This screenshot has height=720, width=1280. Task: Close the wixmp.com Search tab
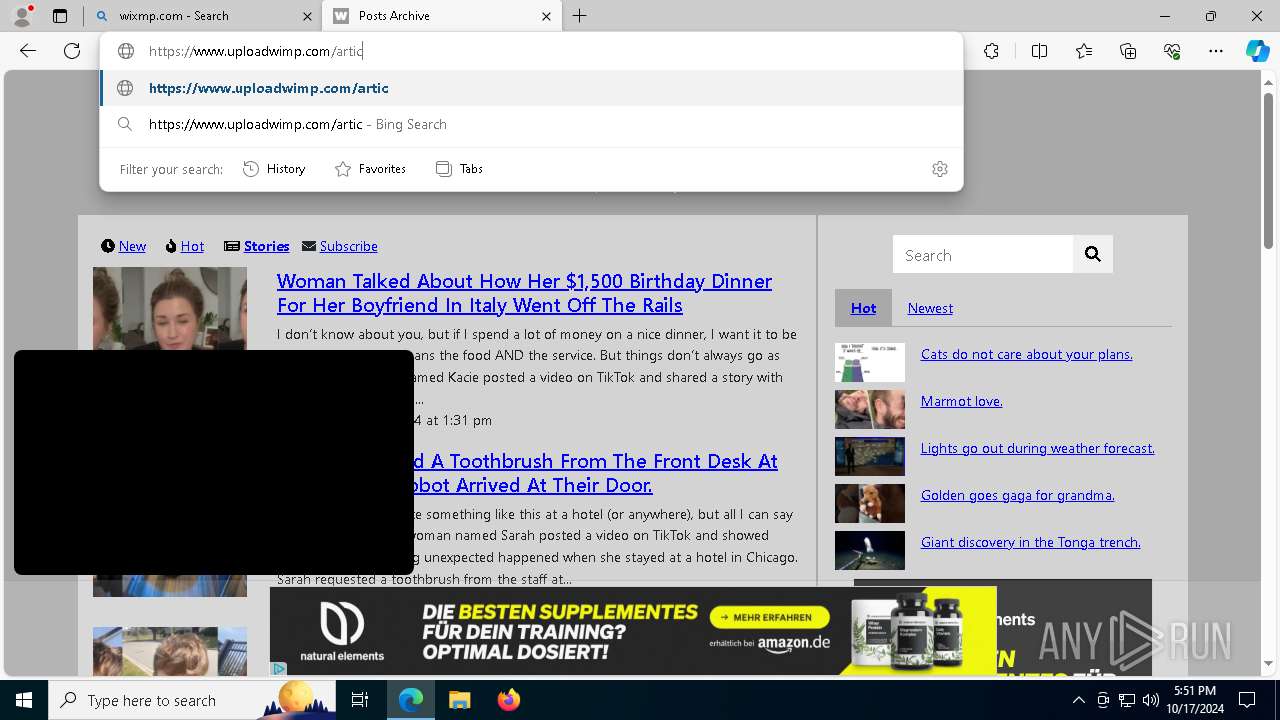pos(307,16)
